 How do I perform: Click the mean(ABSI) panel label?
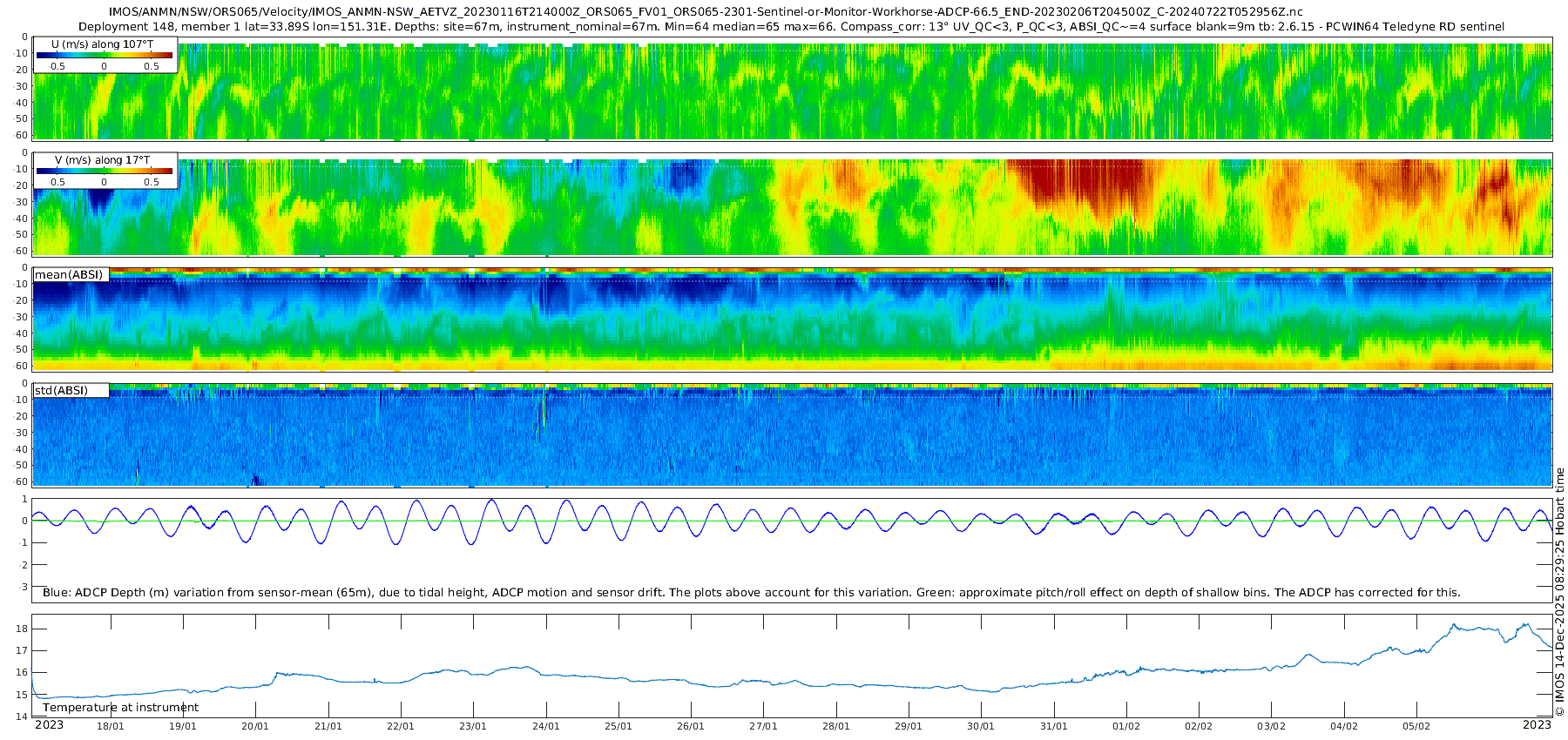69,275
